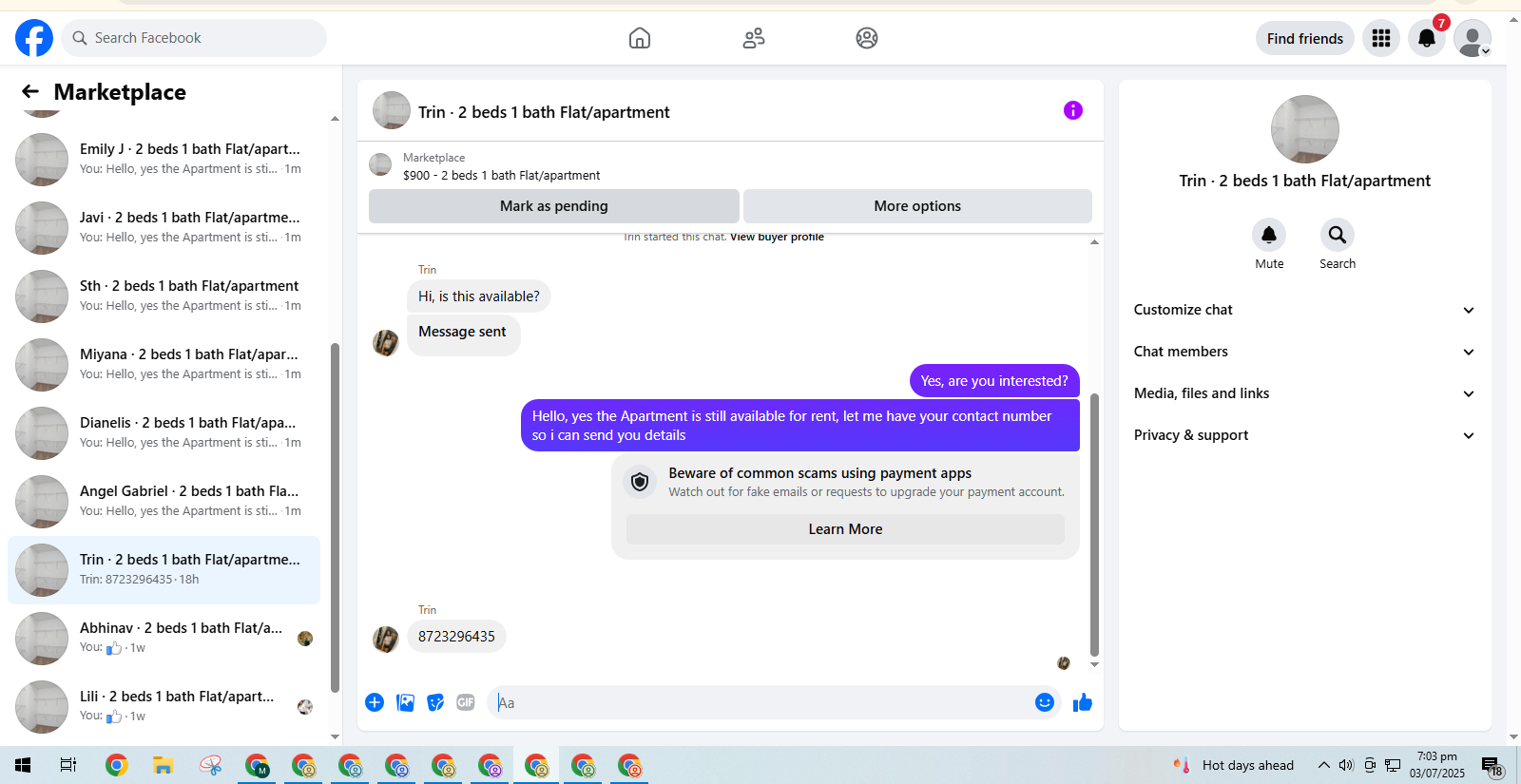Click the conversation list scrollbar
The width and height of the screenshot is (1521, 784).
pos(335,518)
